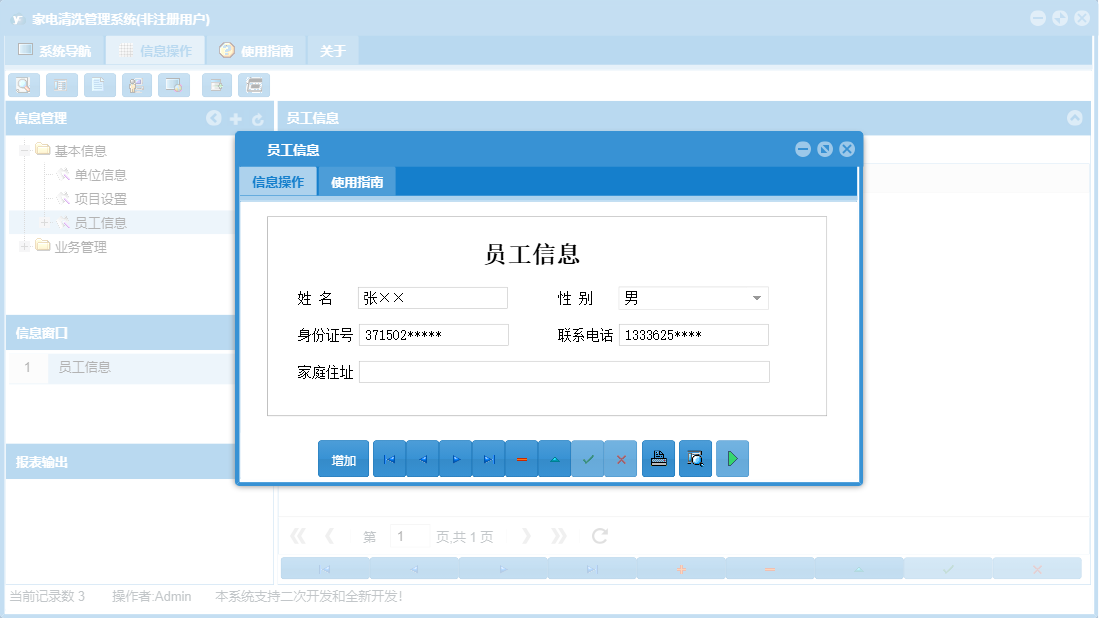Collapse the 员工信息 panel using chevron

(1075, 118)
